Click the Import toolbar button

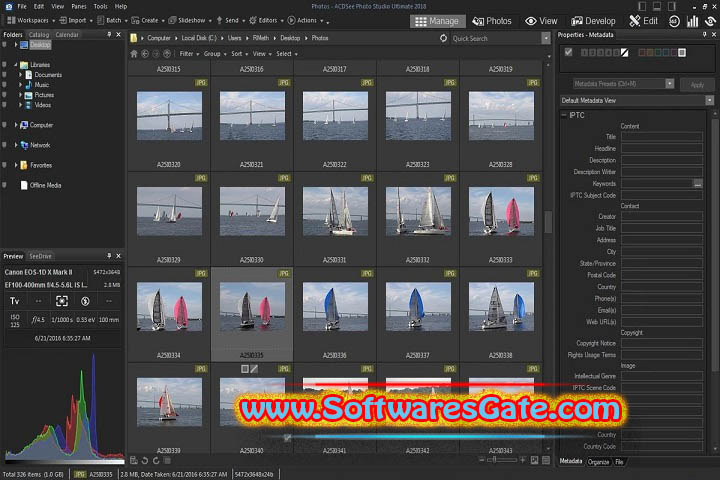point(73,20)
